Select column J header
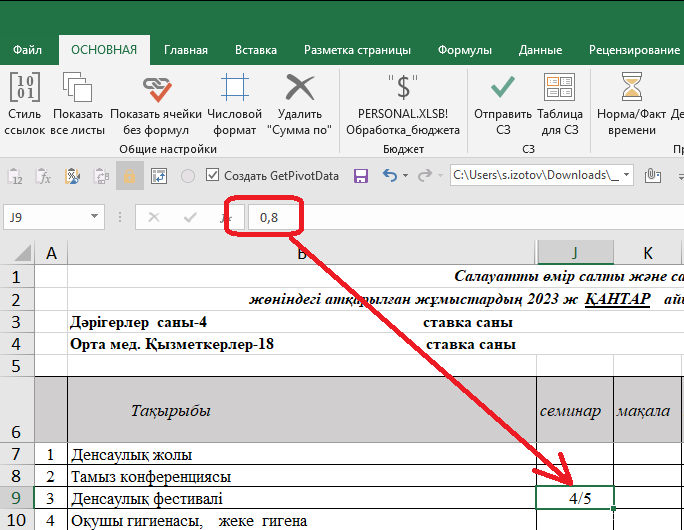The width and height of the screenshot is (684, 530). coord(575,253)
